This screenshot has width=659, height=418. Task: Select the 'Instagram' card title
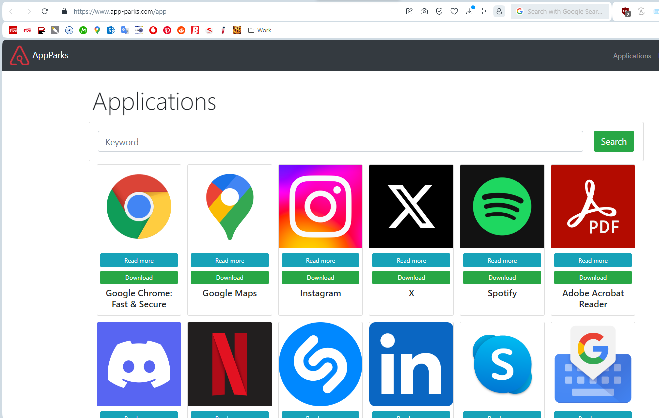[320, 293]
